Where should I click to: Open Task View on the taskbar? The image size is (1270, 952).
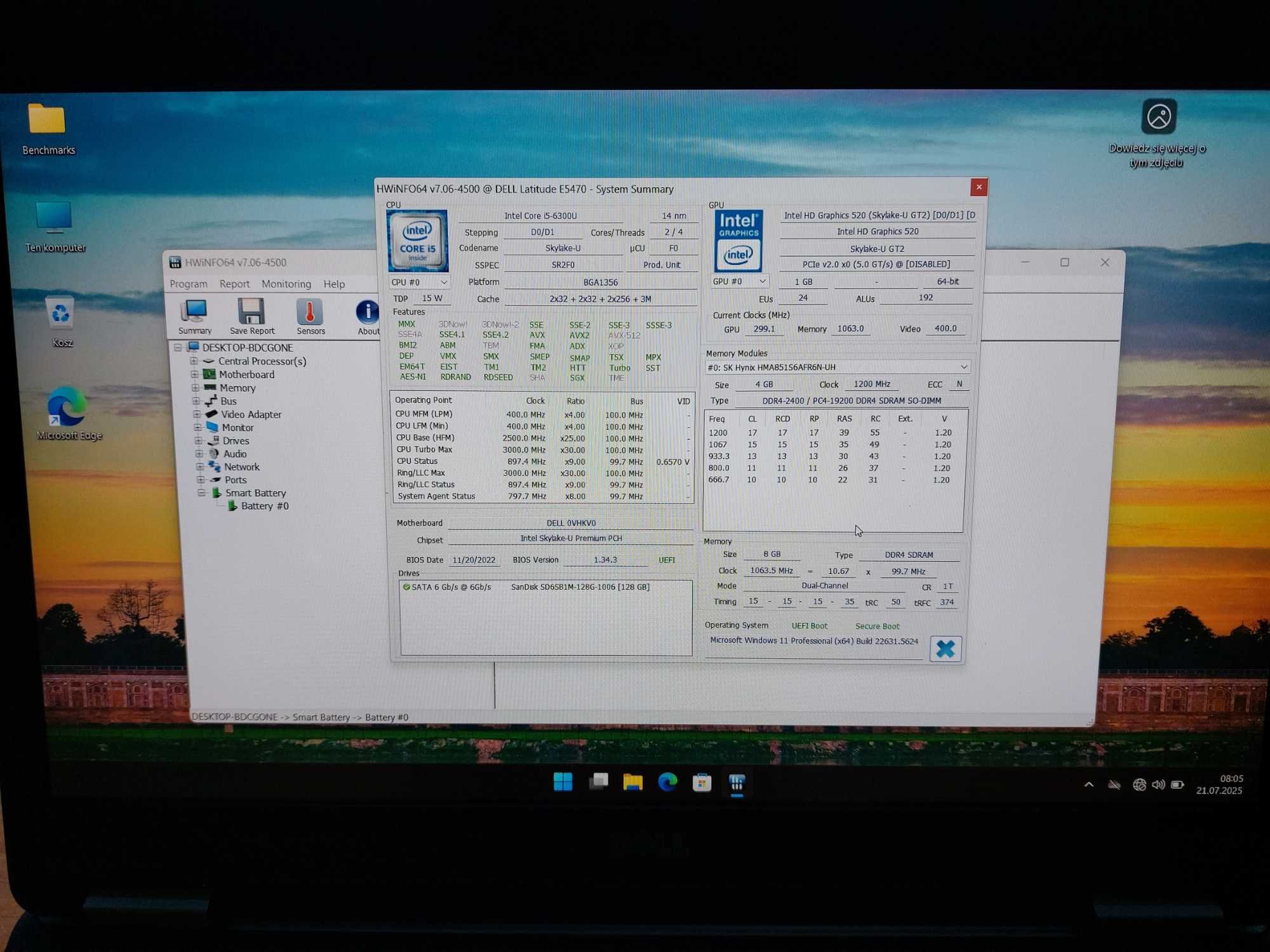click(x=598, y=782)
